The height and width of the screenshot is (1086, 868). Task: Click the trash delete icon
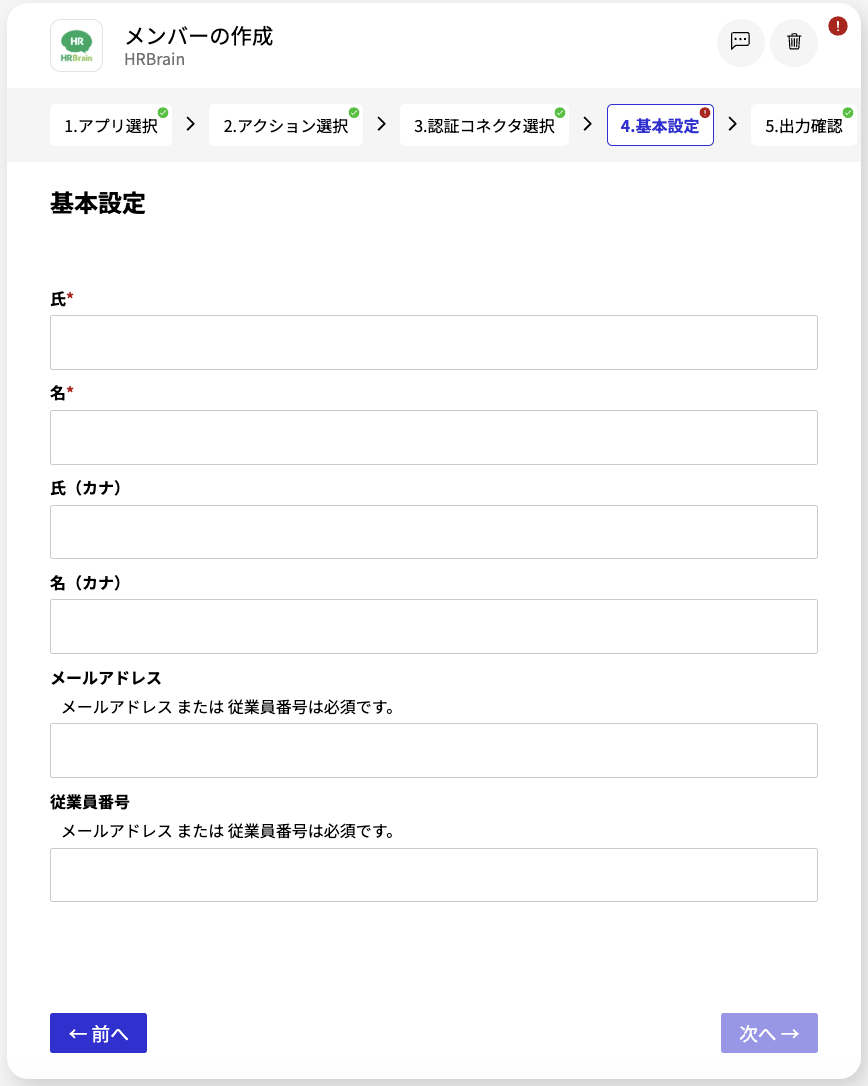pos(794,42)
